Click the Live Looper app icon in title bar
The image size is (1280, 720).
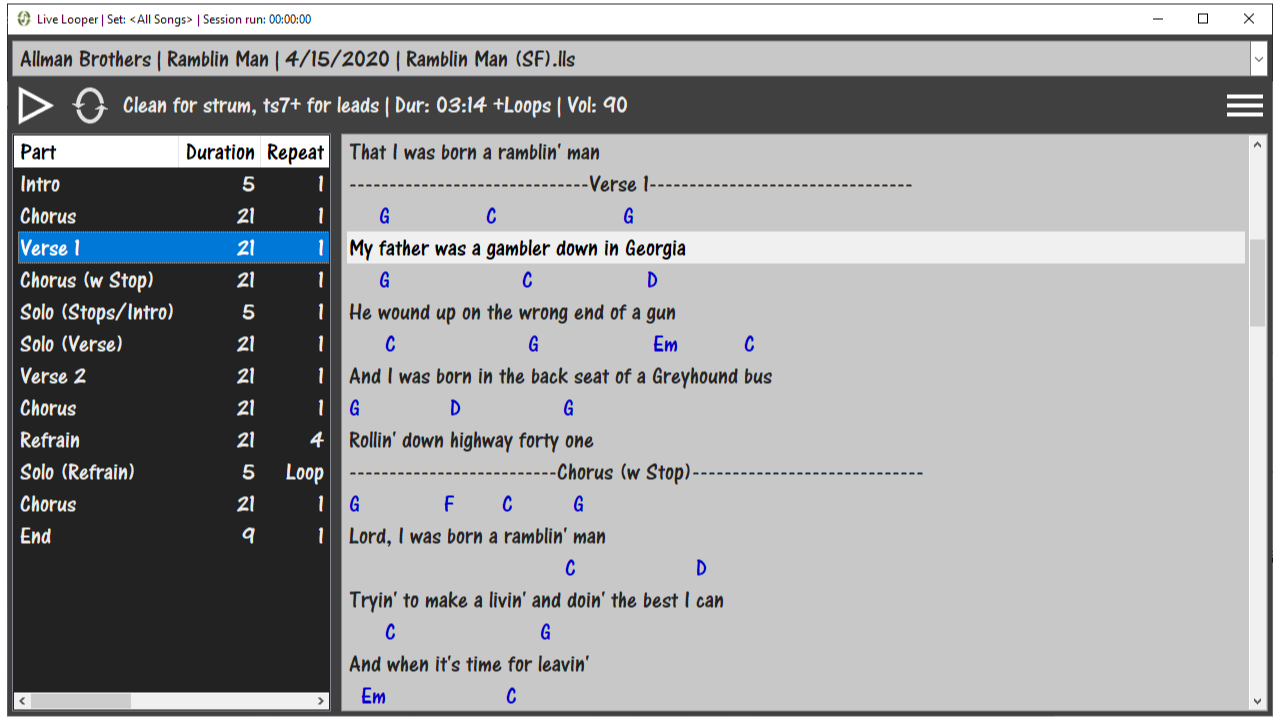click(x=24, y=19)
